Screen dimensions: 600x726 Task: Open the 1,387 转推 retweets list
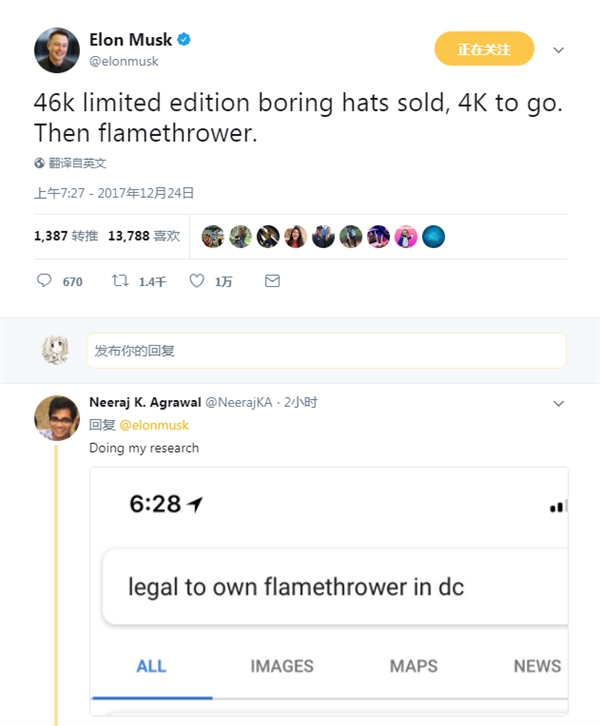click(65, 236)
